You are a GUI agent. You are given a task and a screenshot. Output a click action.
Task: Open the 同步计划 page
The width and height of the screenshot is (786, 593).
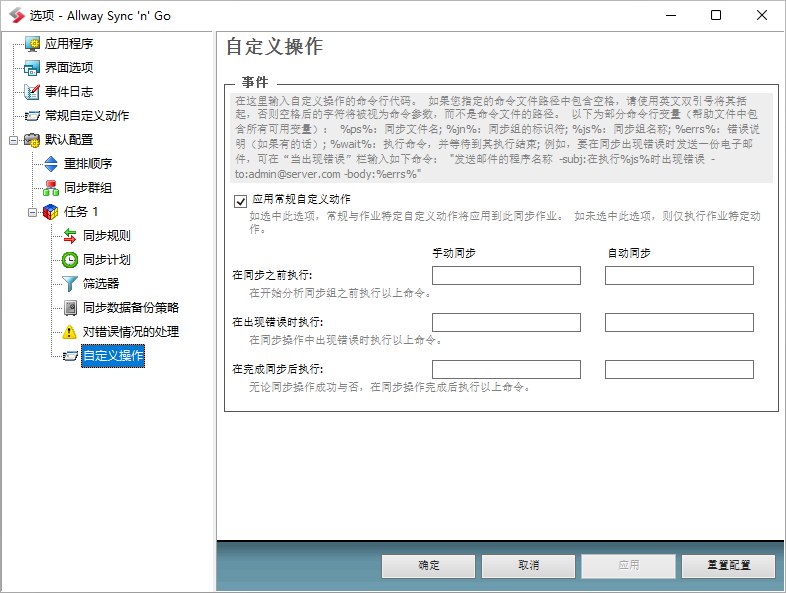pyautogui.click(x=107, y=260)
